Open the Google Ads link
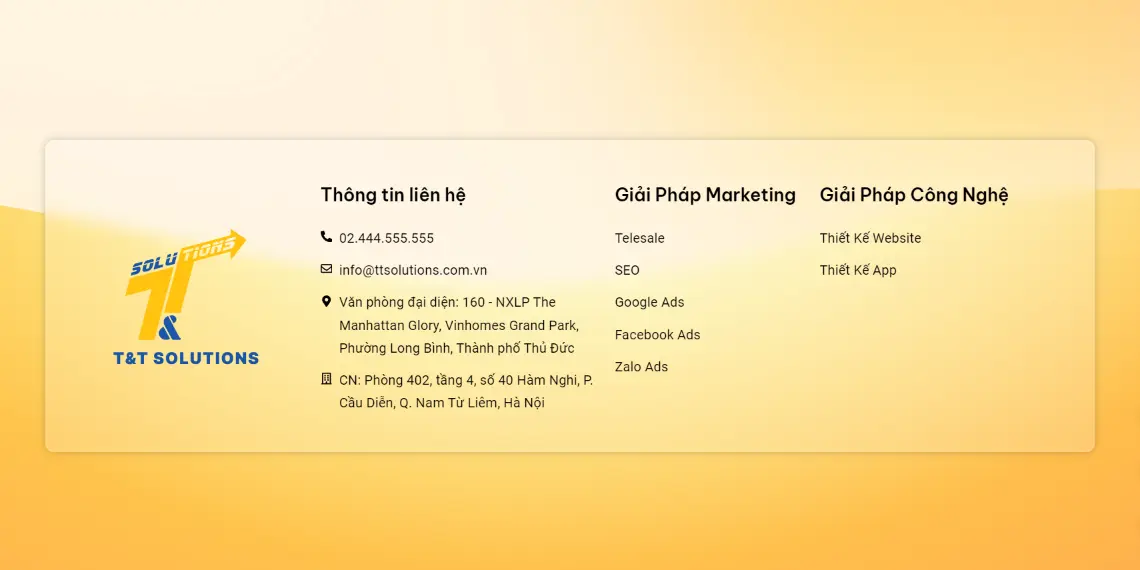The width and height of the screenshot is (1140, 570). (x=649, y=302)
